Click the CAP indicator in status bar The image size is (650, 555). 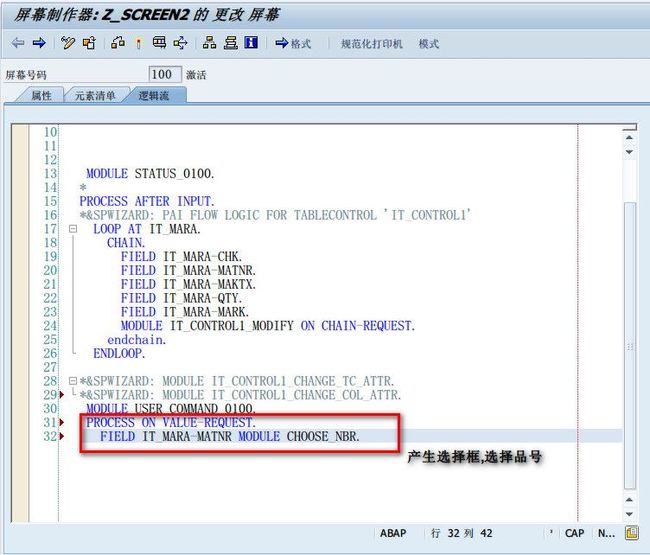point(575,533)
